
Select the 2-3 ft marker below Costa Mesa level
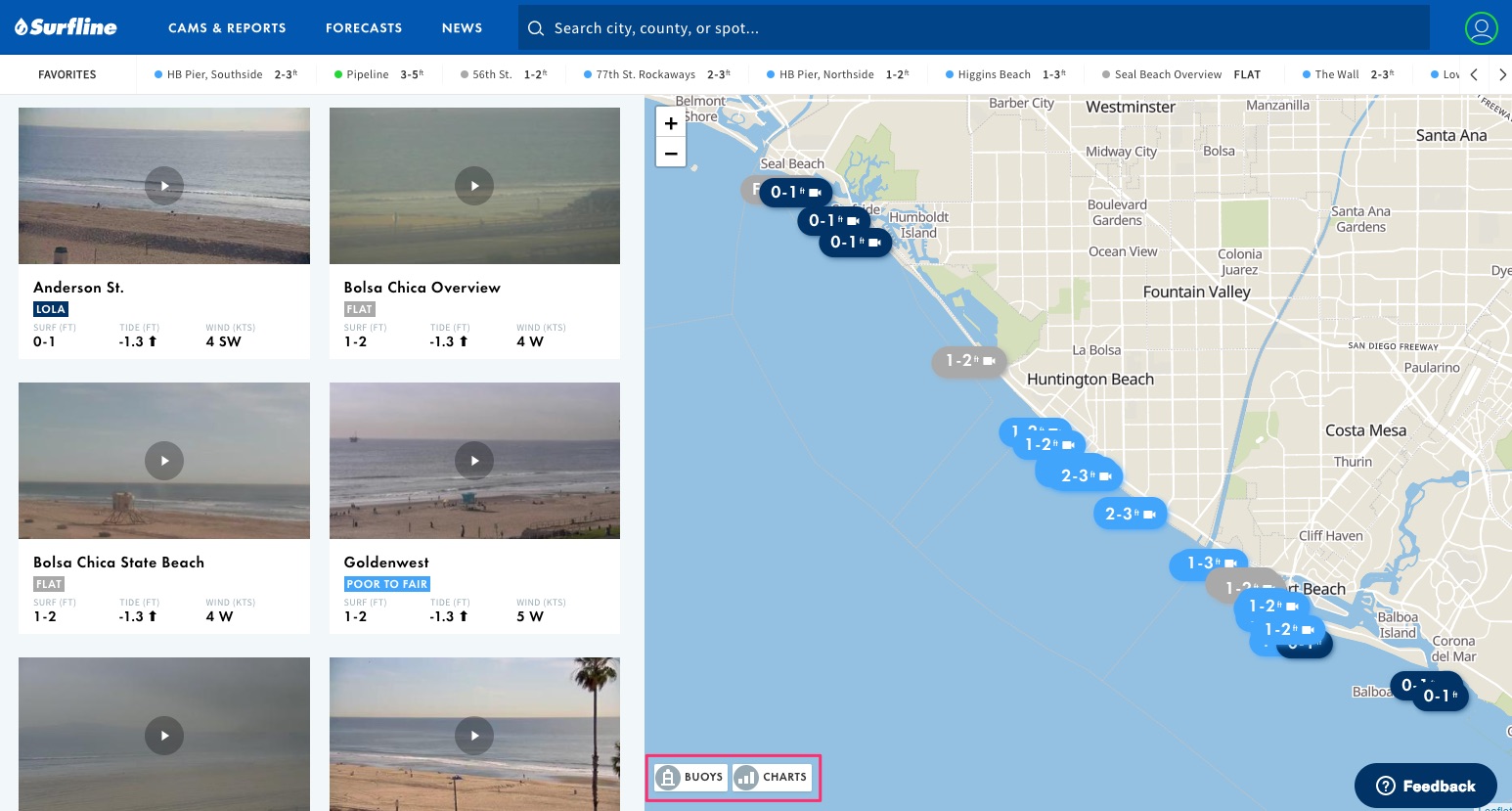[x=1130, y=514]
